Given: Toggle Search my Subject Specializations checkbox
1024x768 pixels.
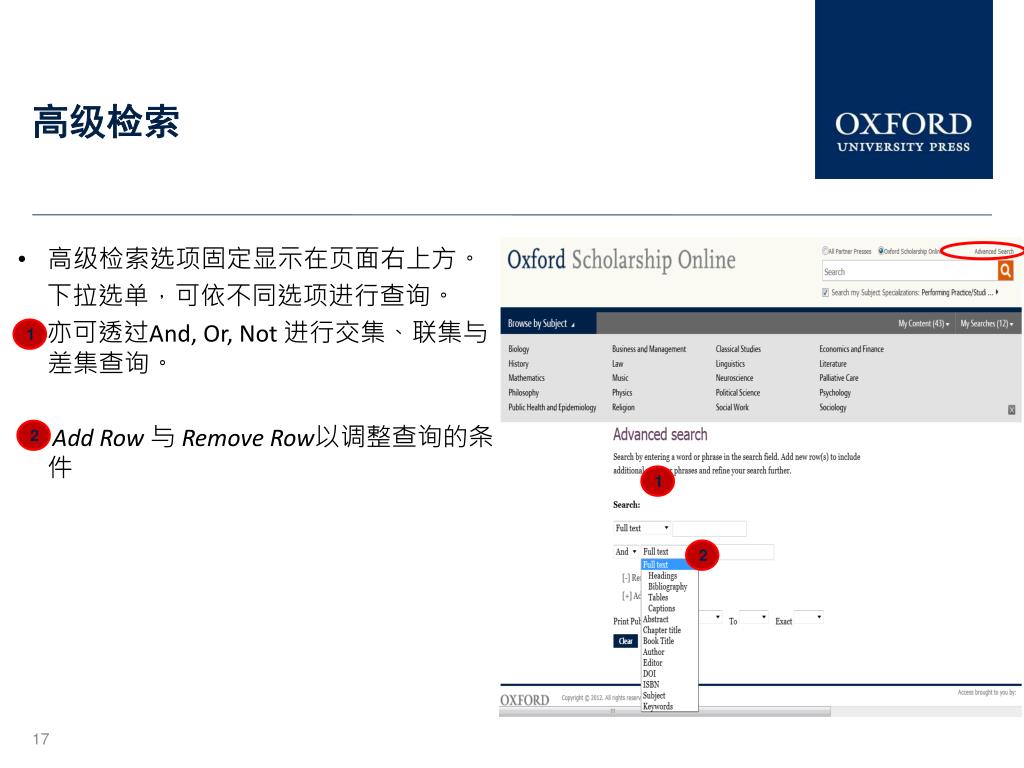Looking at the screenshot, I should (x=825, y=293).
